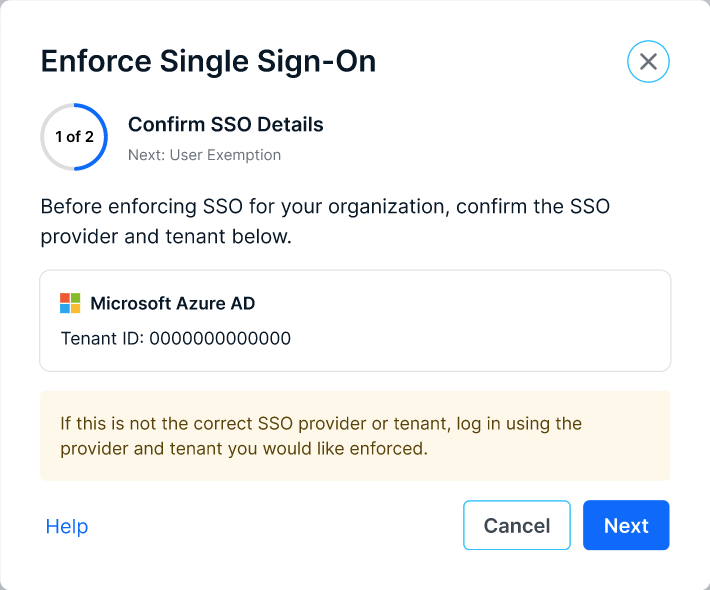Click the Tenant ID value text

[x=220, y=338]
